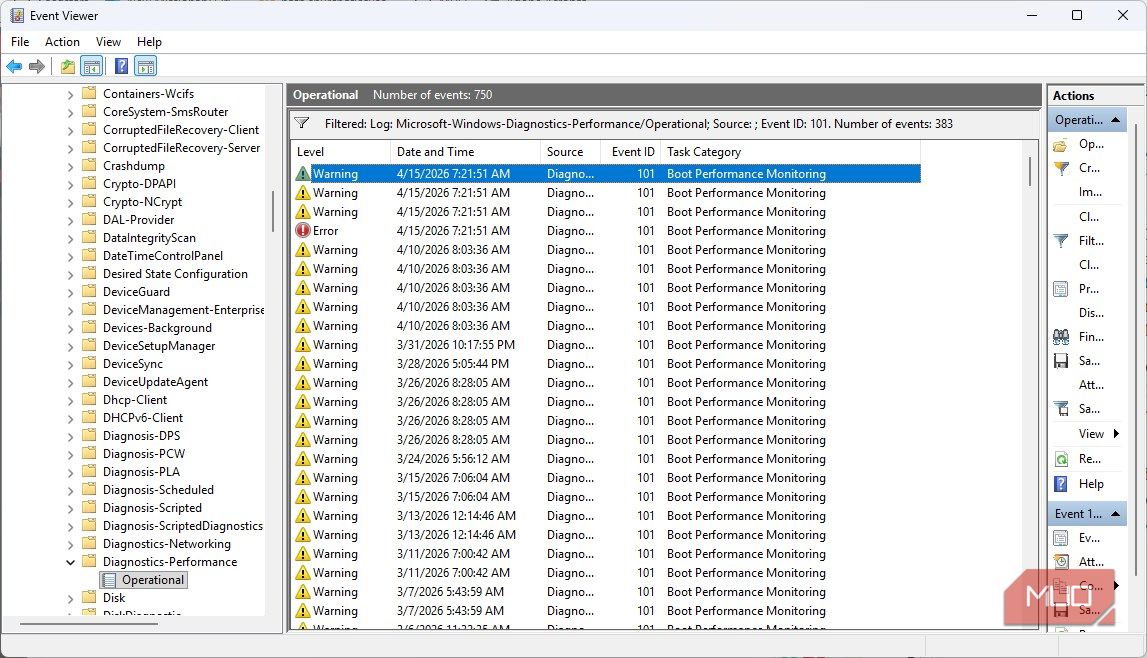This screenshot has width=1147, height=658.
Task: Sort by the Event ID column header
Action: pos(631,152)
